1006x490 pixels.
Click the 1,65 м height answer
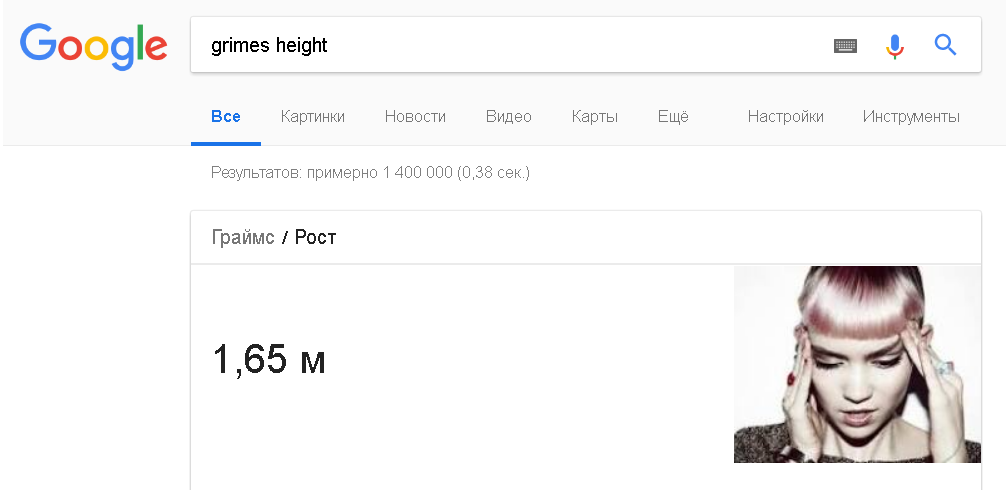coord(269,360)
